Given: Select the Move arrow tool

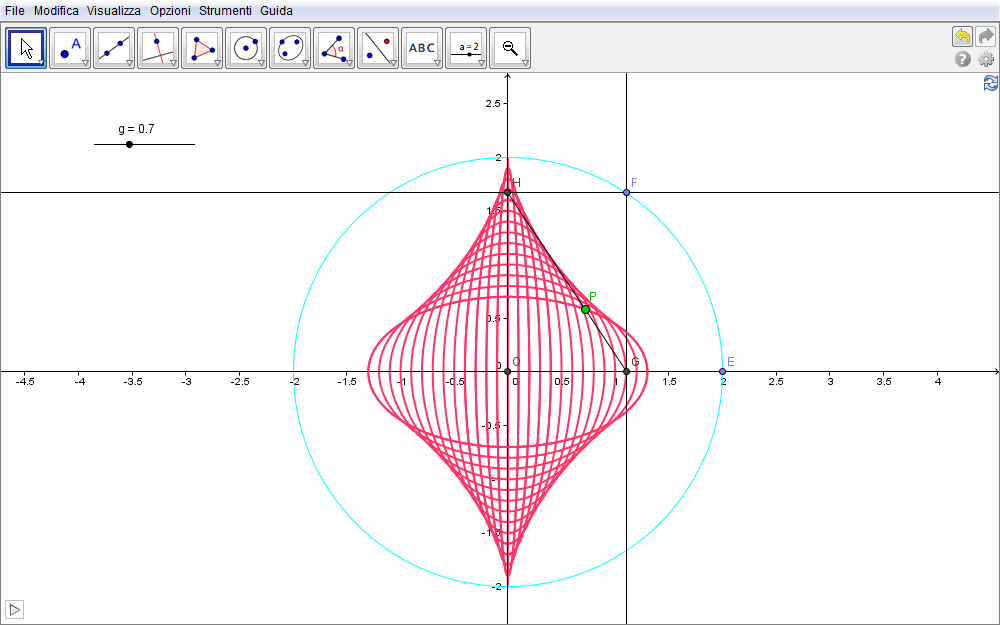Looking at the screenshot, I should pyautogui.click(x=26, y=47).
